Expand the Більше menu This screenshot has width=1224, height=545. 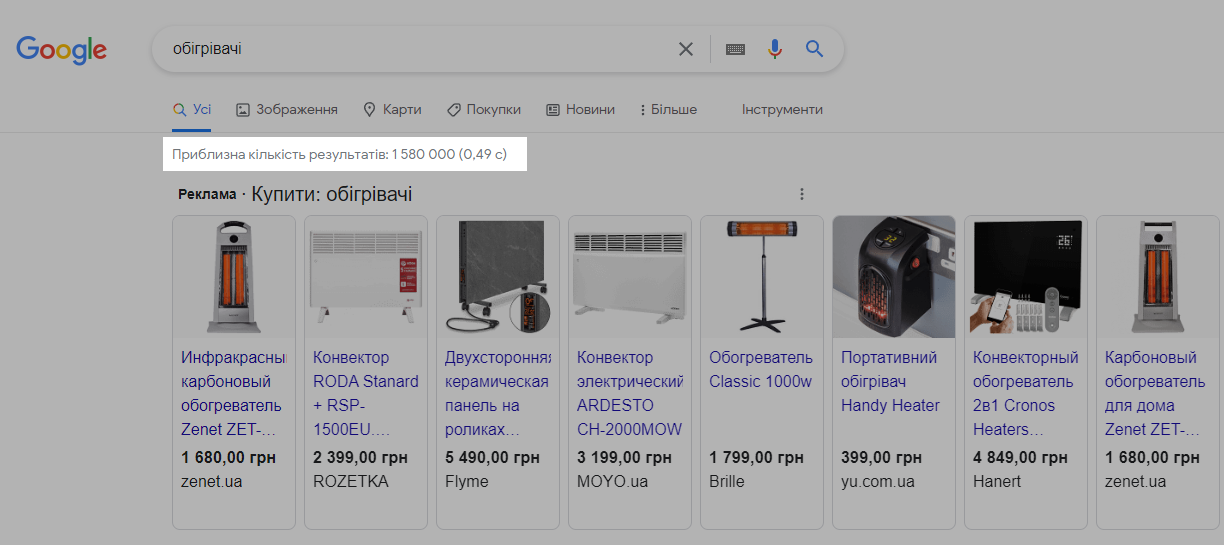tap(668, 110)
